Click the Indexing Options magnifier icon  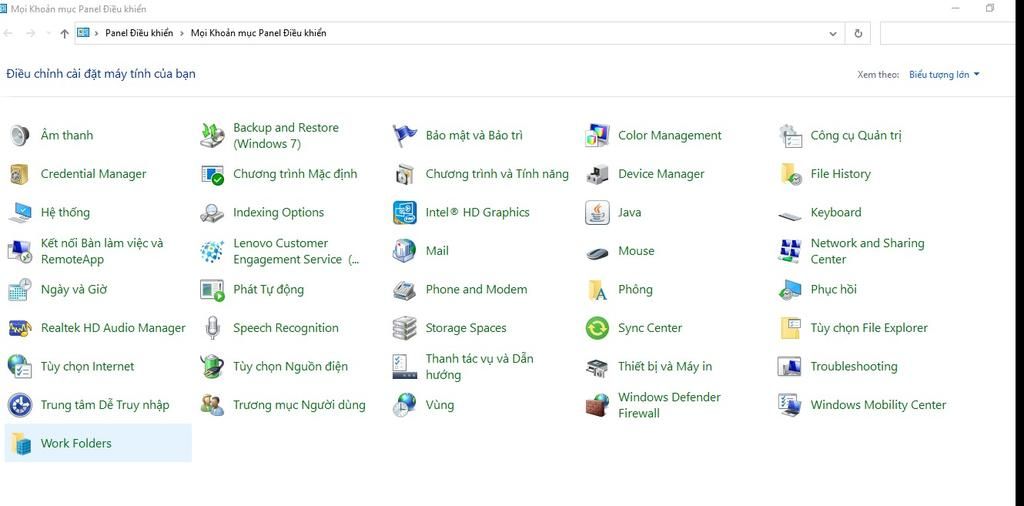click(x=212, y=212)
